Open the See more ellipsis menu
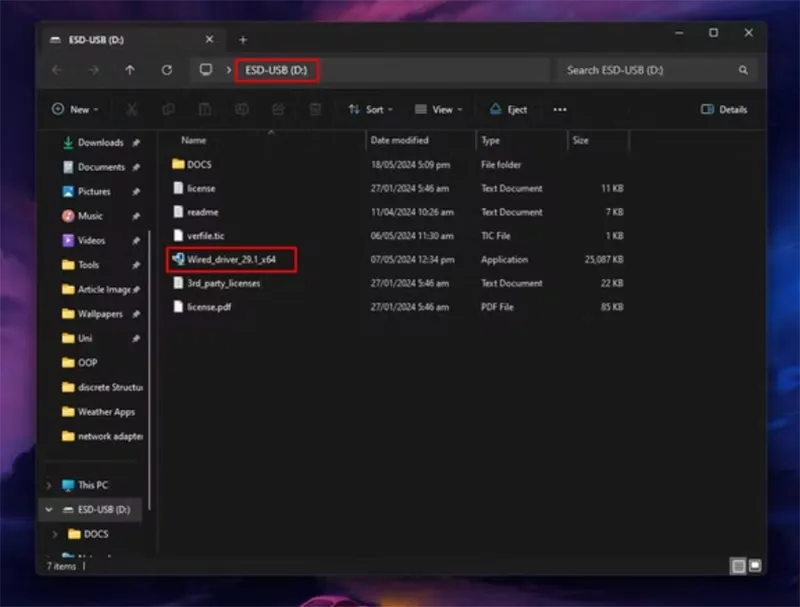The height and width of the screenshot is (607, 800). 559,109
